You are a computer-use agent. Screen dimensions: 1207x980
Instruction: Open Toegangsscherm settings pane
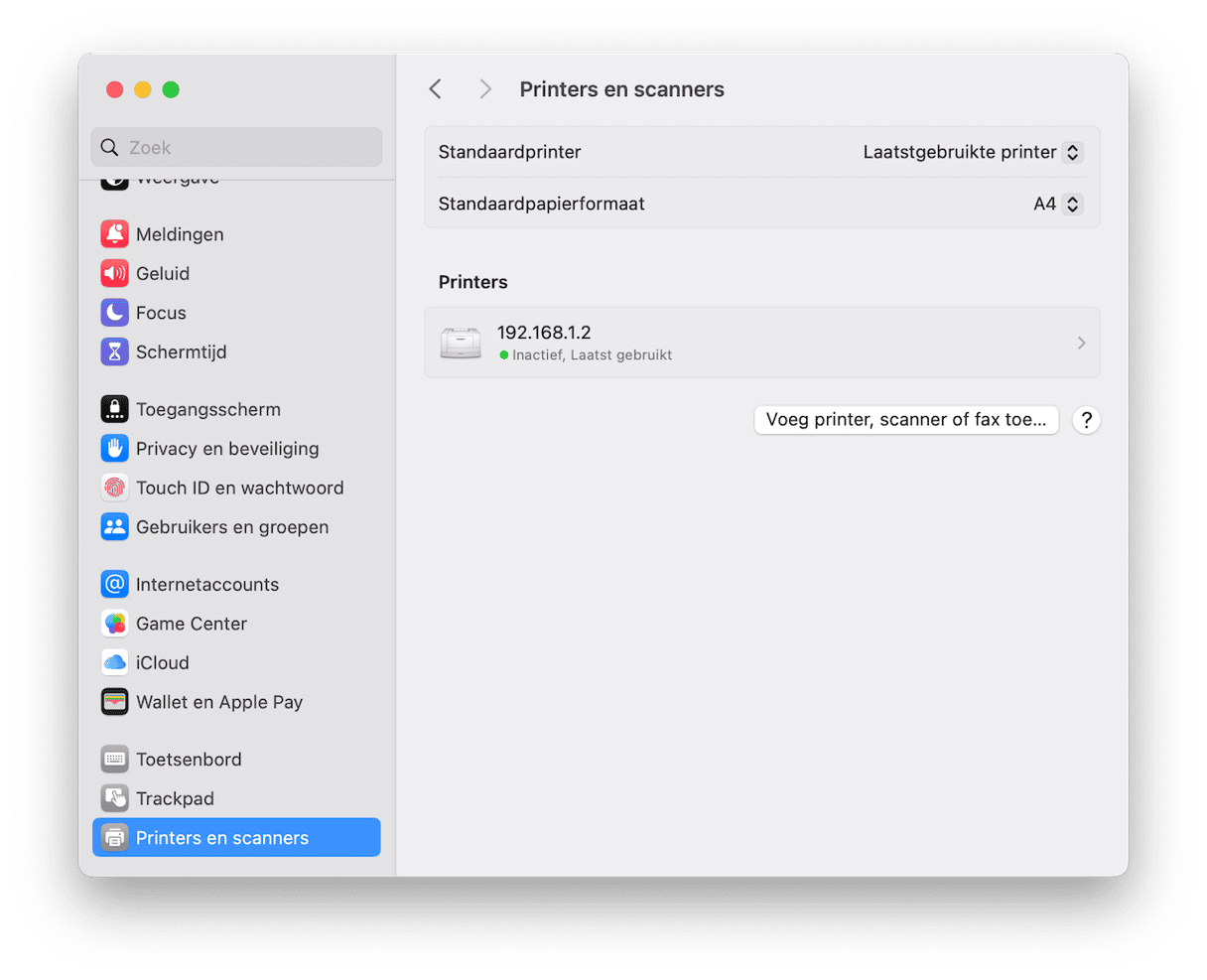tap(208, 409)
